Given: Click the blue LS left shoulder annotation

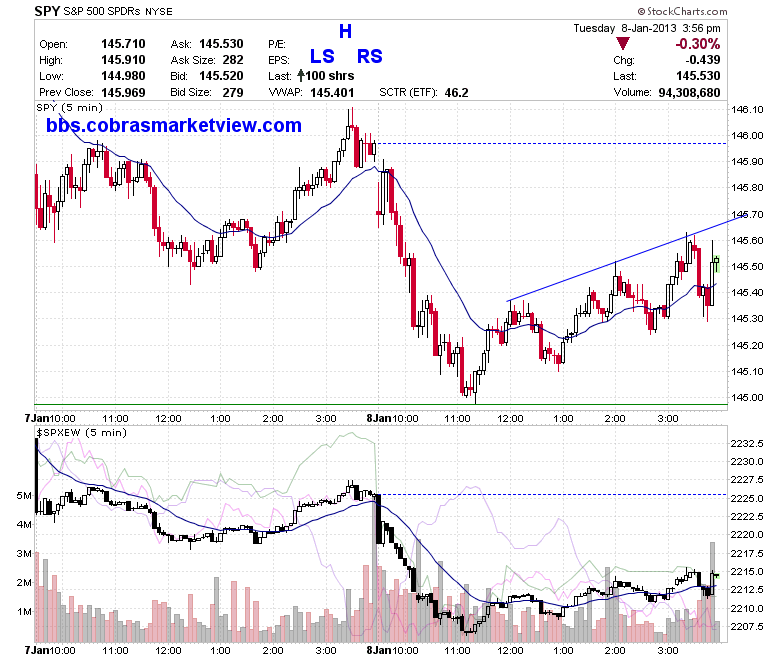Looking at the screenshot, I should point(322,56).
